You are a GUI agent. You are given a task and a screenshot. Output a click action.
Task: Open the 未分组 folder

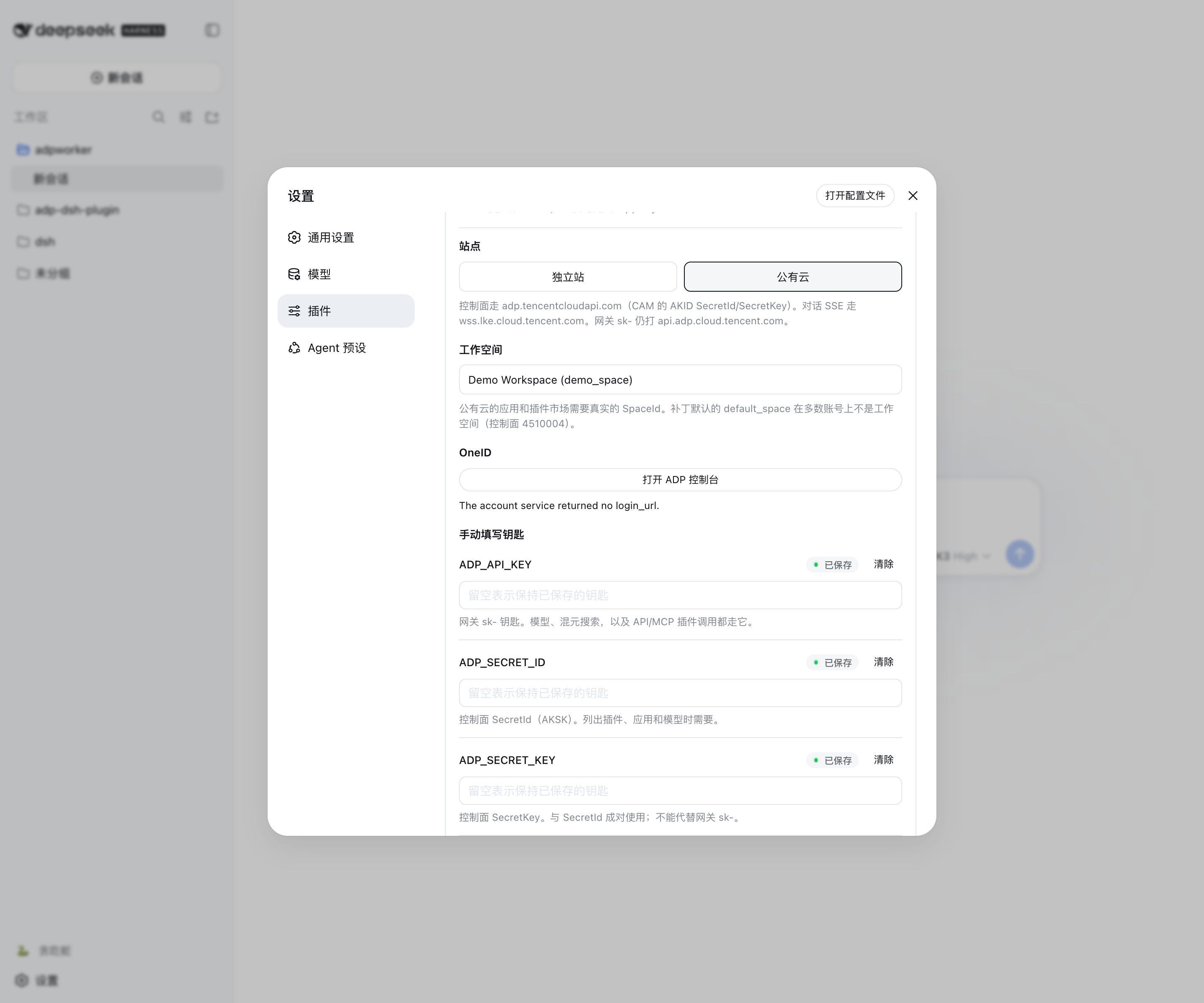pyautogui.click(x=116, y=273)
